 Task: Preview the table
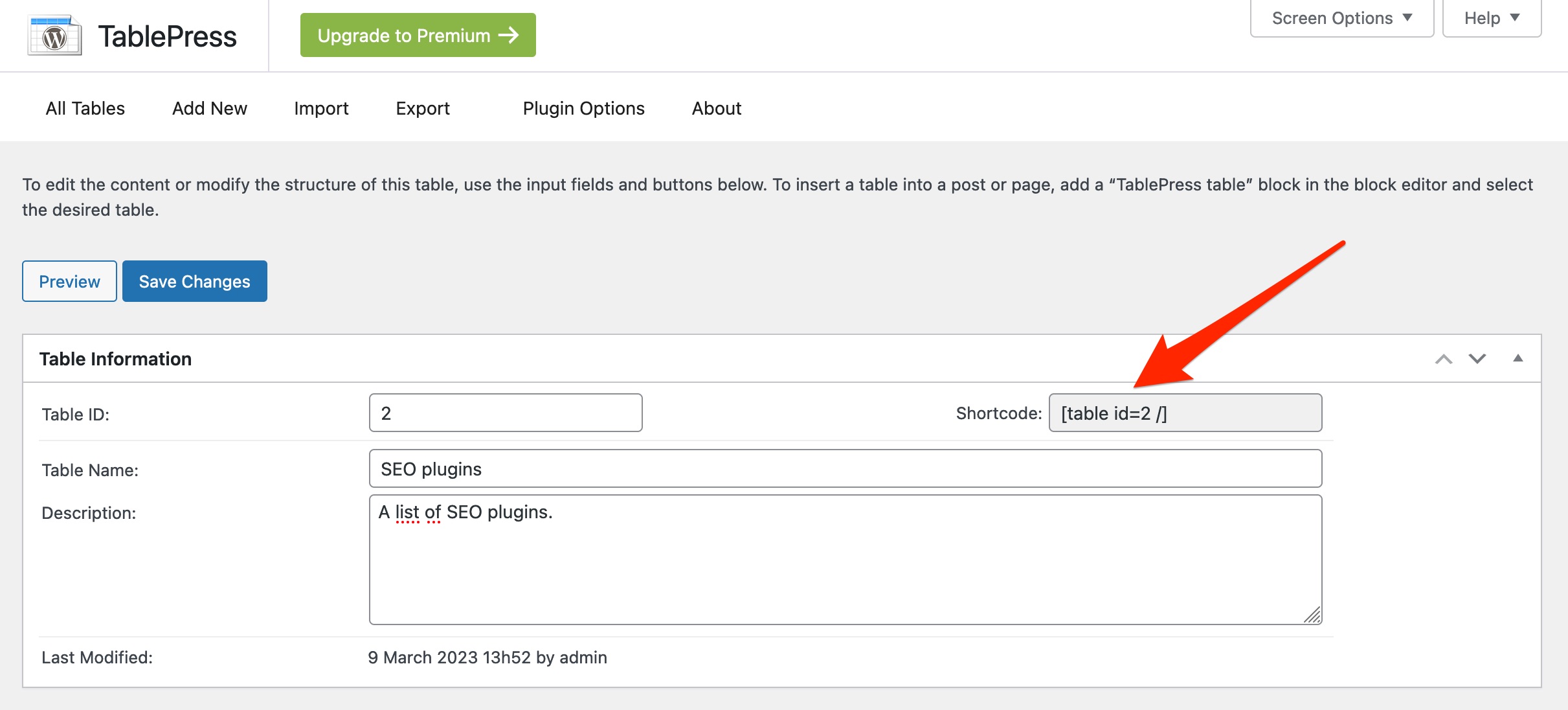(x=70, y=281)
